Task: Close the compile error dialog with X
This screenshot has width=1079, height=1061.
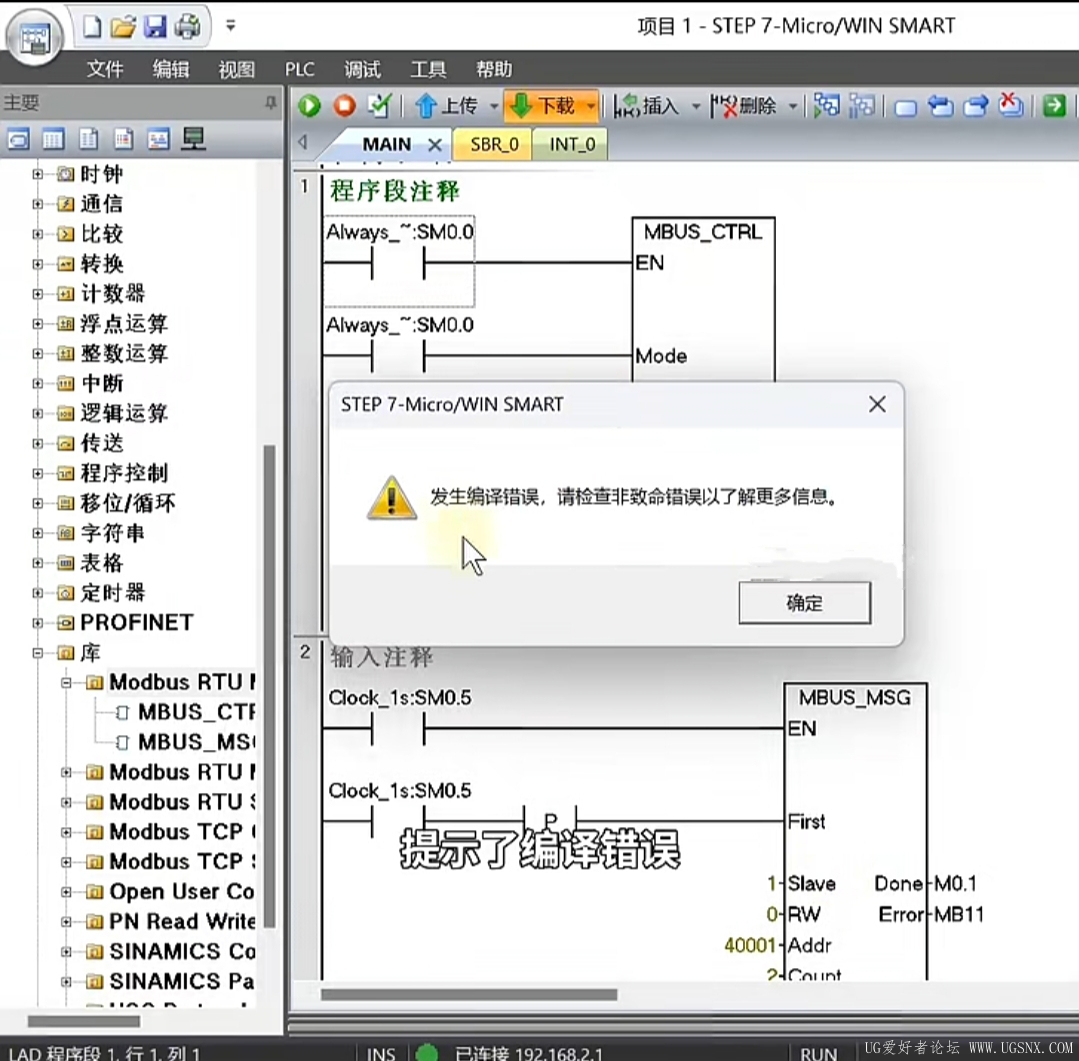Action: 877,405
